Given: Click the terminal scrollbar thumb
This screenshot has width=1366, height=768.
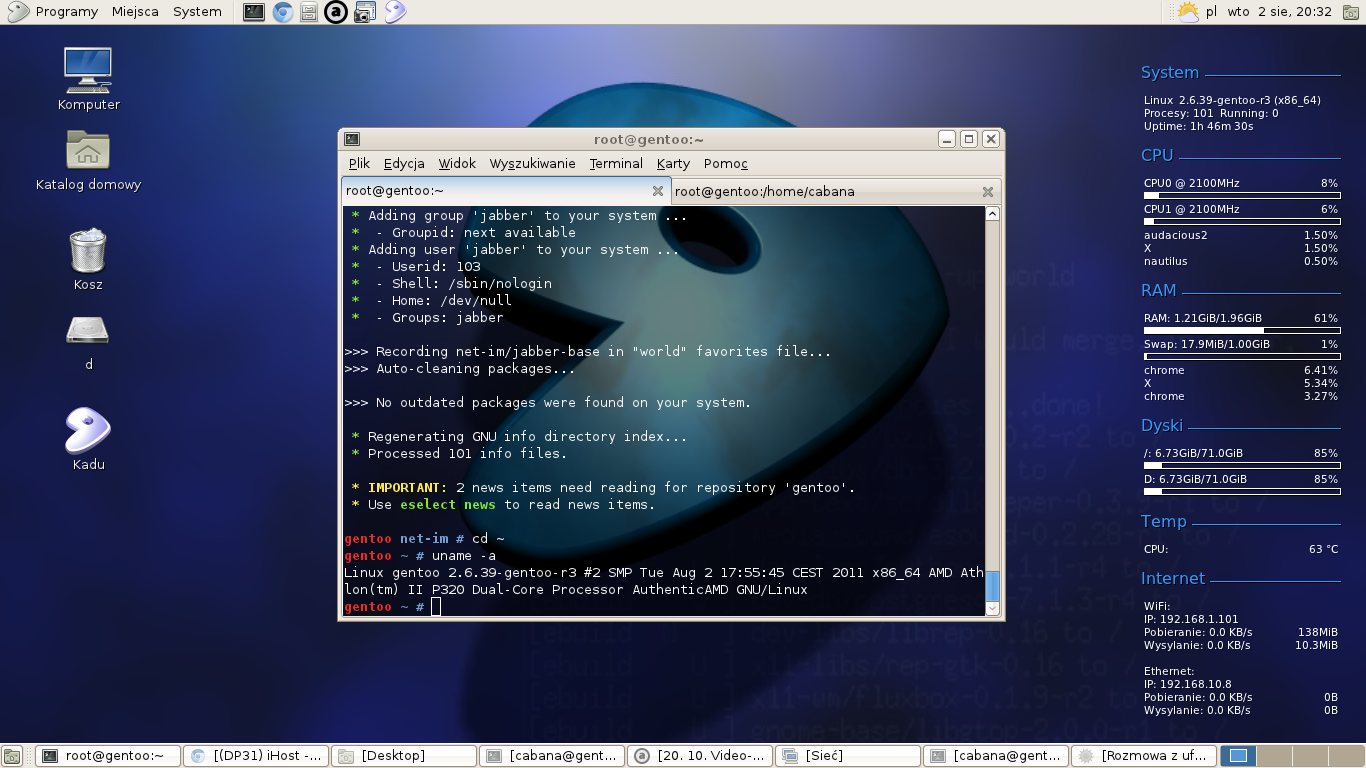Looking at the screenshot, I should coord(992,585).
